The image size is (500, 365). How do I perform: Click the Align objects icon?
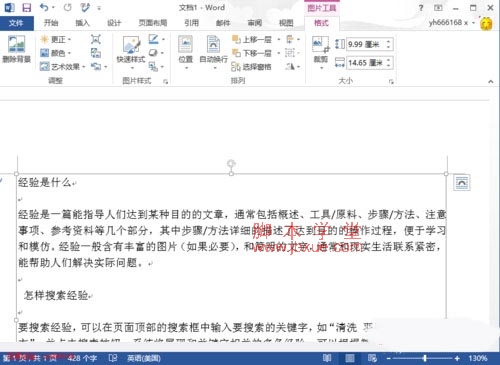(x=290, y=40)
